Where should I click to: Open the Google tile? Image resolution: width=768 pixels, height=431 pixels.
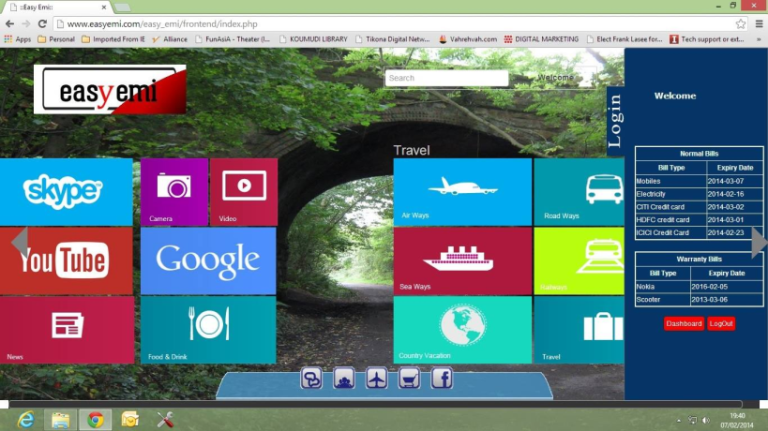(x=208, y=261)
